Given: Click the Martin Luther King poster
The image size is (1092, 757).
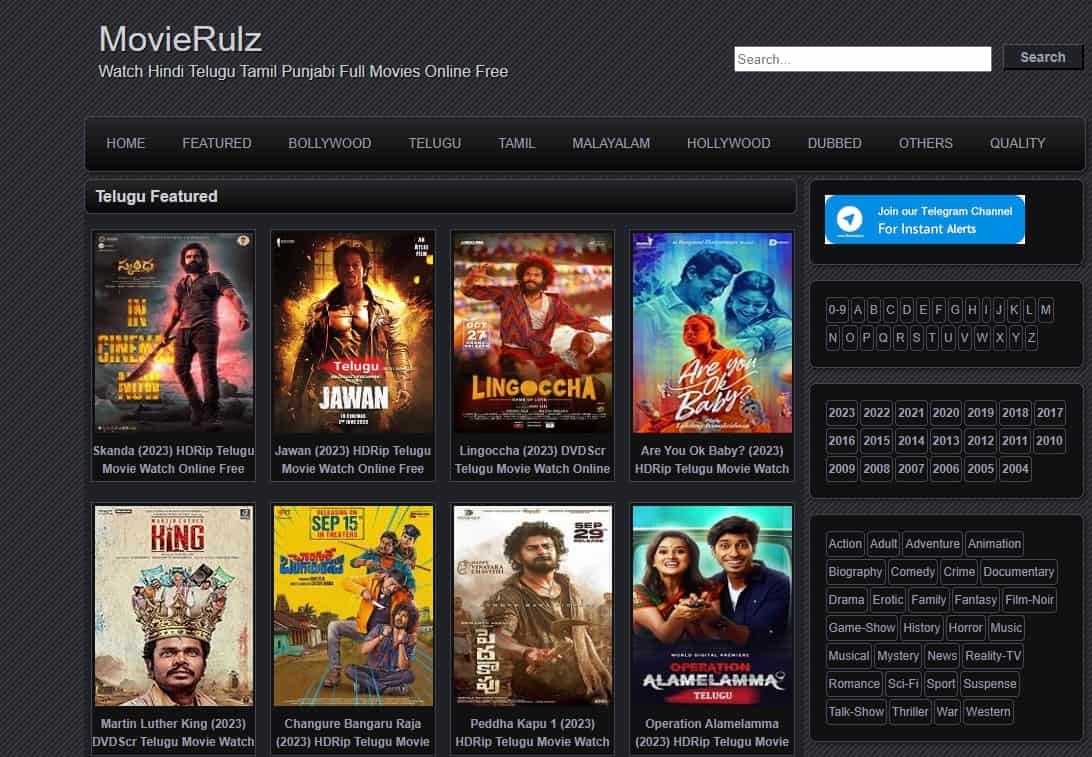Looking at the screenshot, I should pyautogui.click(x=173, y=605).
